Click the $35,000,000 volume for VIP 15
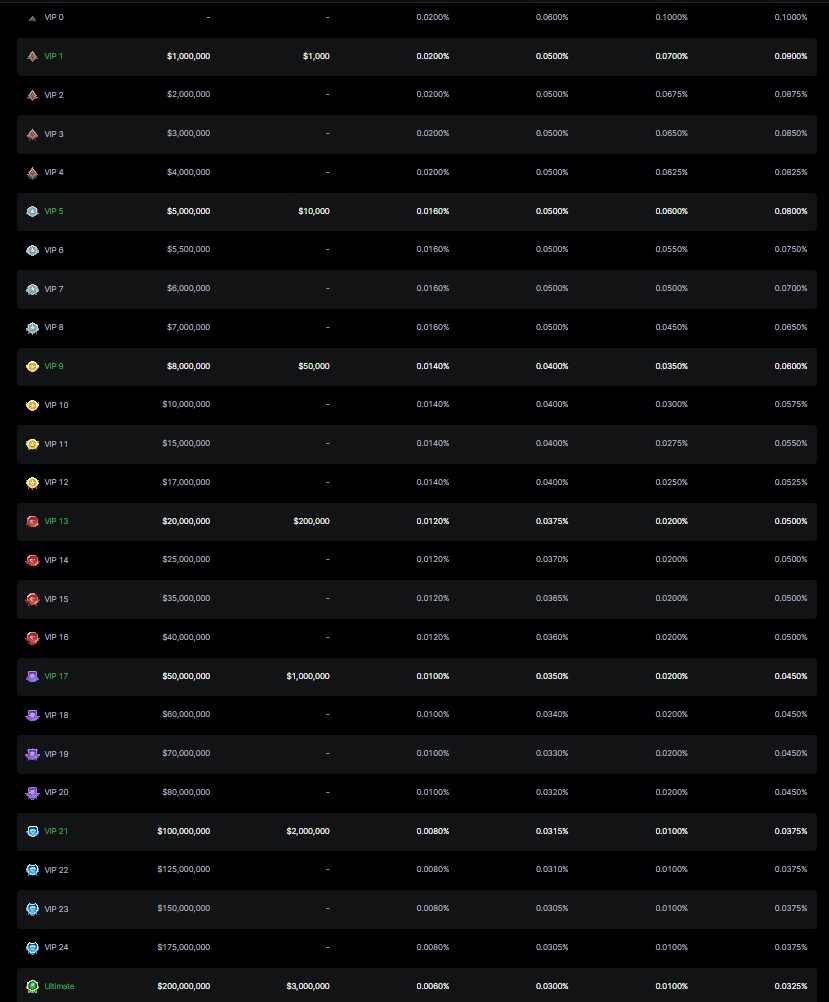The image size is (829, 1002). [186, 599]
